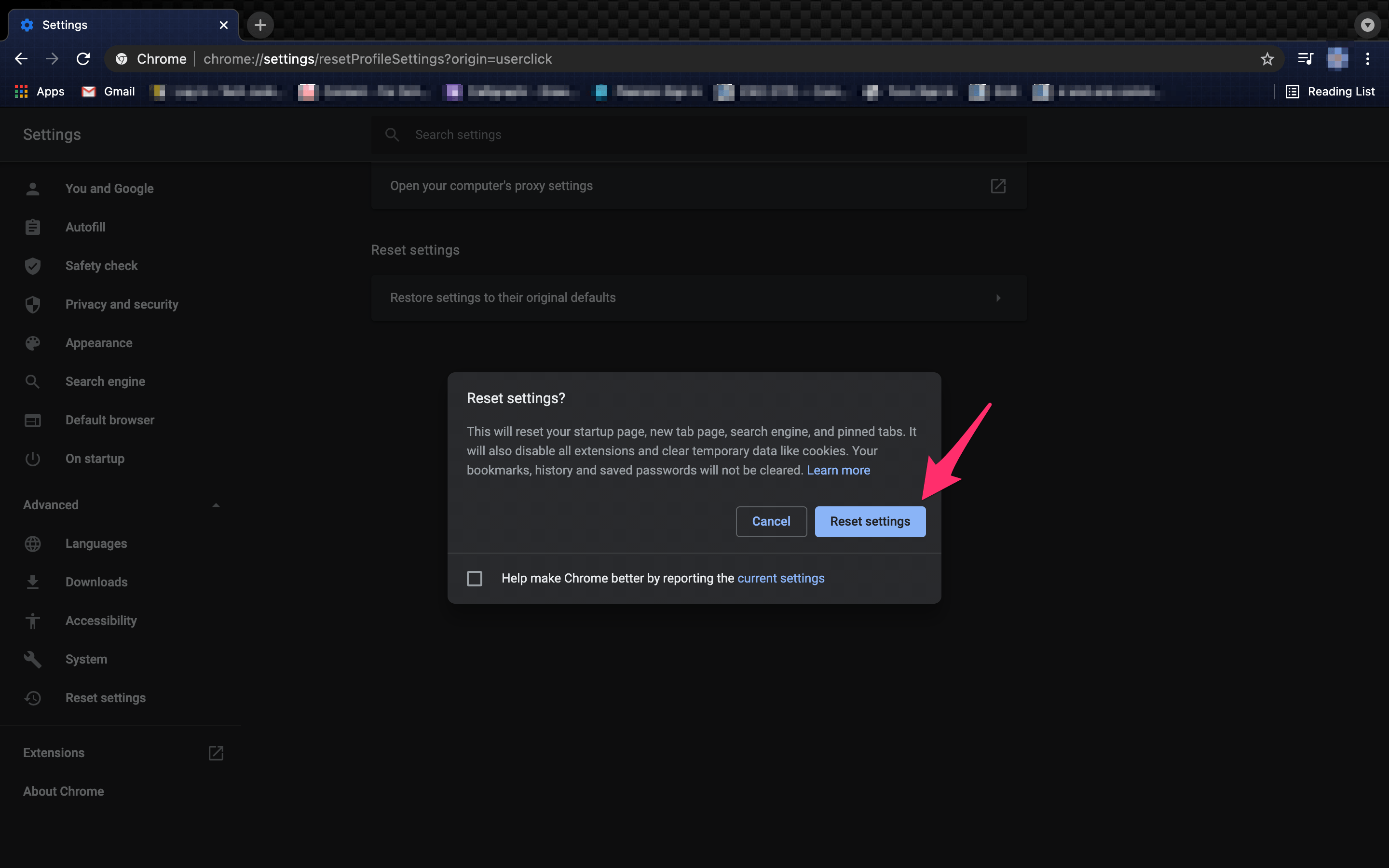The height and width of the screenshot is (868, 1389).
Task: Expand Restore settings to original defaults
Action: pyautogui.click(x=698, y=298)
